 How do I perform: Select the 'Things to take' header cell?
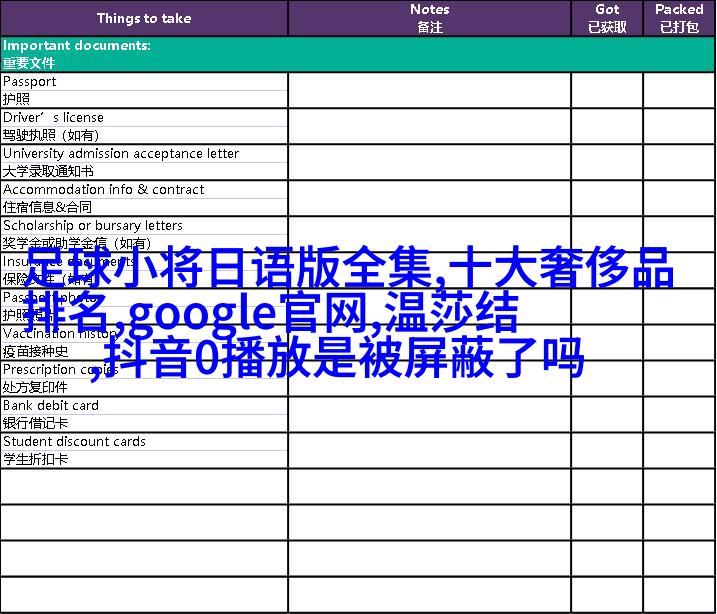(x=144, y=18)
